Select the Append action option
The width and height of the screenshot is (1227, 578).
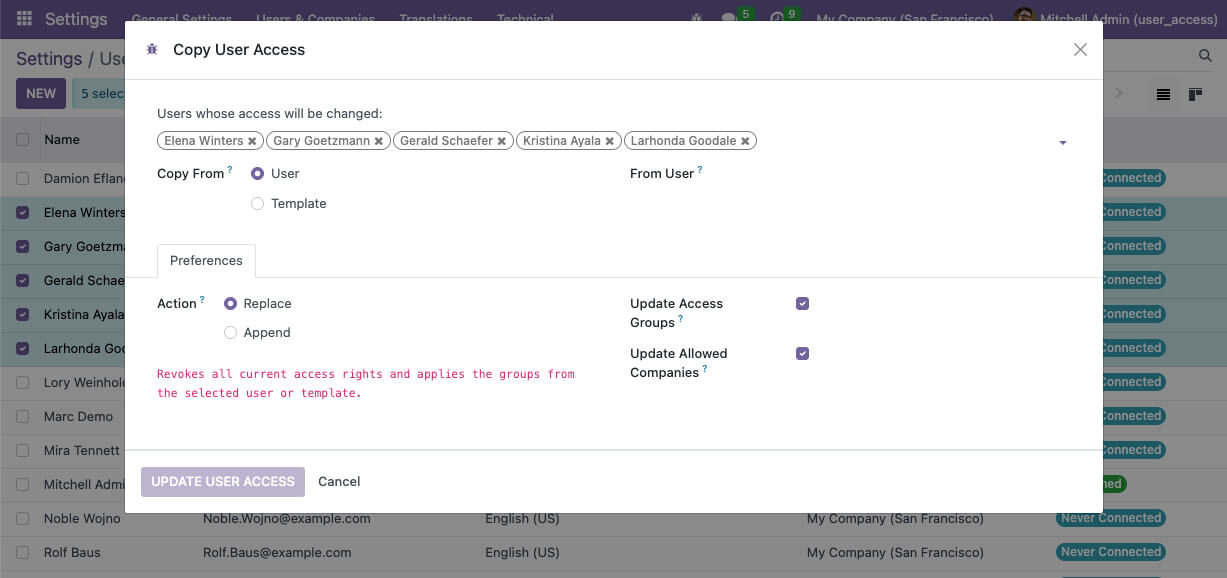pyautogui.click(x=230, y=332)
